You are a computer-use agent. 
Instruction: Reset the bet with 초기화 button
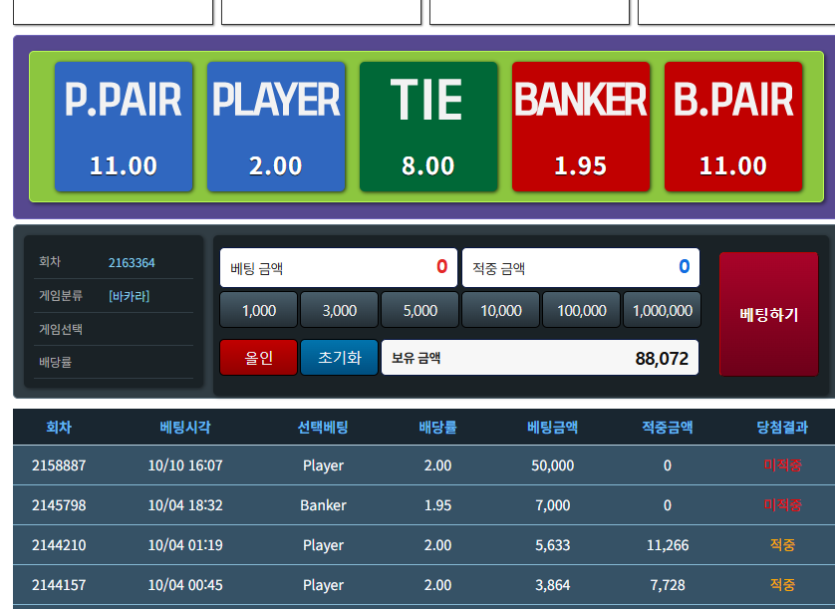tap(339, 358)
